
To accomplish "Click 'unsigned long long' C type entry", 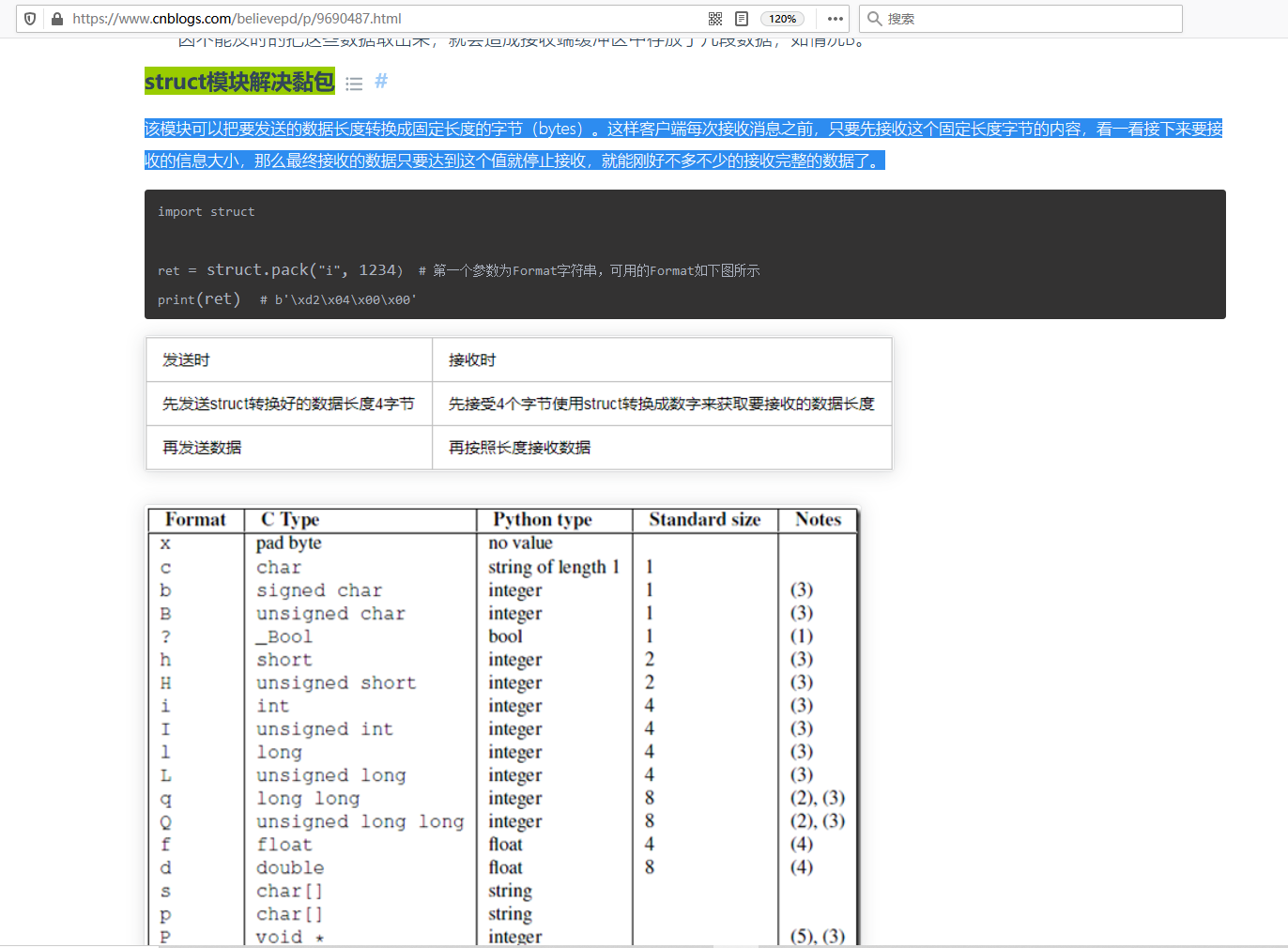I will pos(360,822).
